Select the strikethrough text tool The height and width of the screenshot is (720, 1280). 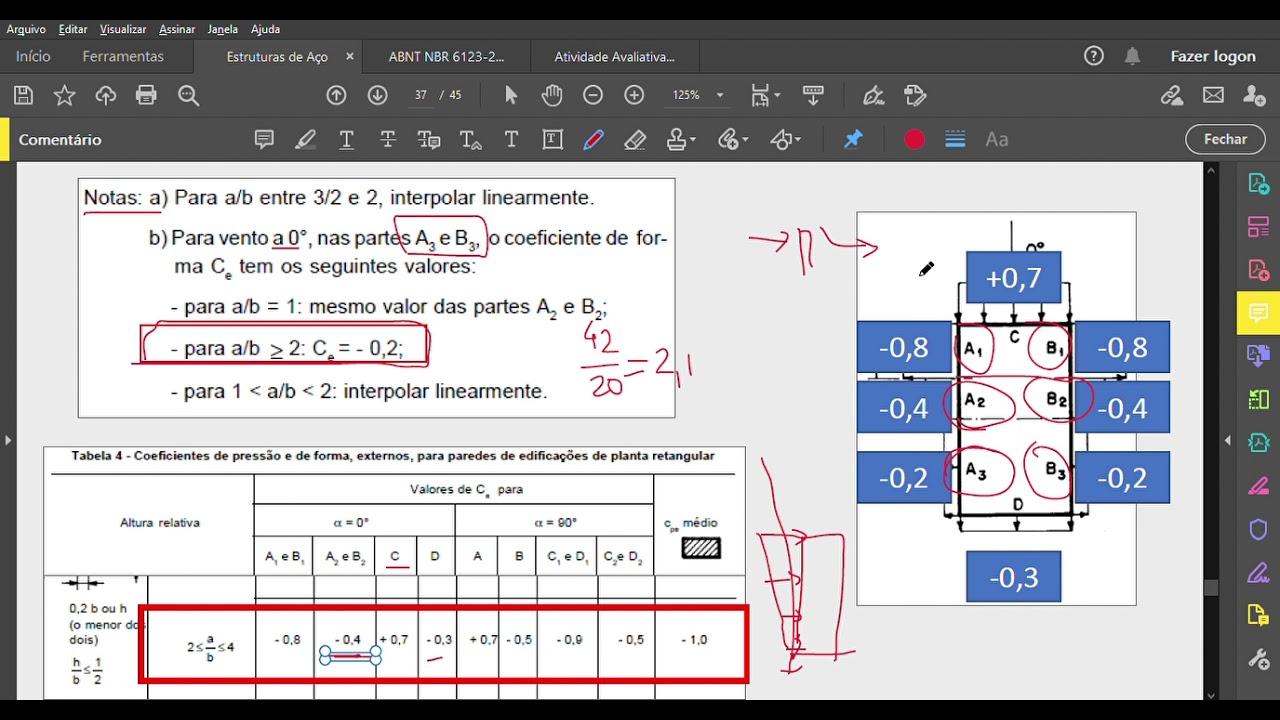tap(388, 140)
